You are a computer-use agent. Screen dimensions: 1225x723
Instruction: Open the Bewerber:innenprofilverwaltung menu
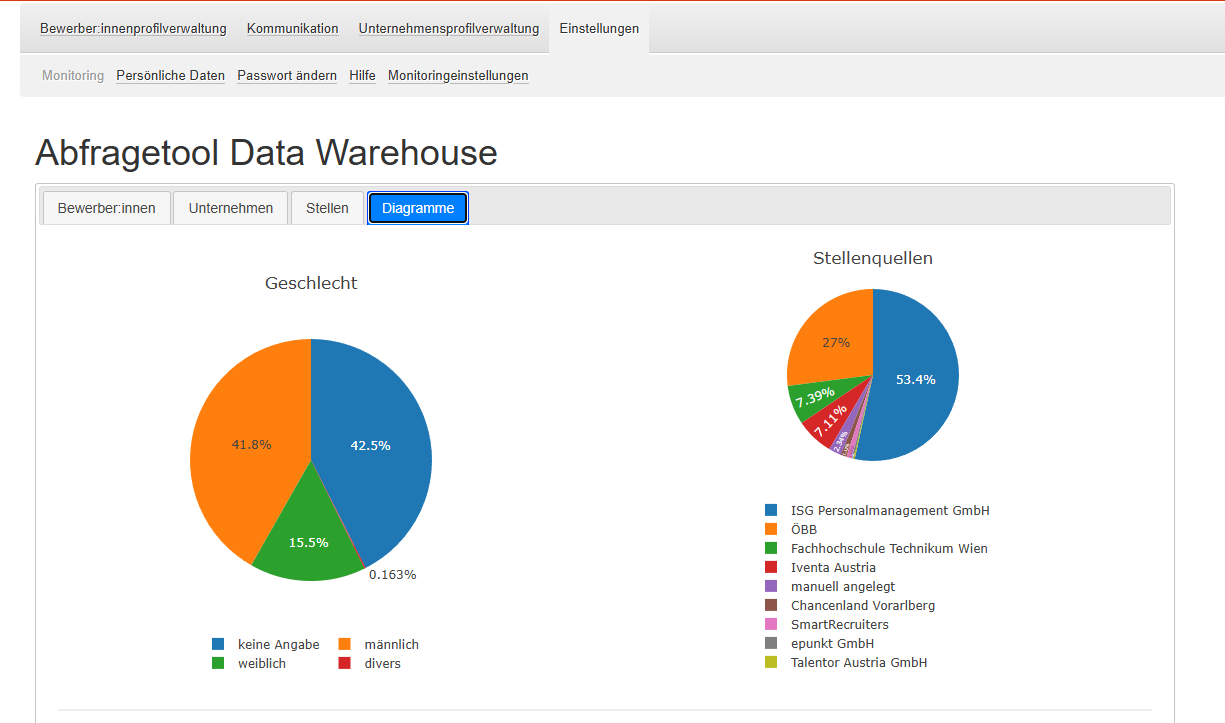coord(133,29)
